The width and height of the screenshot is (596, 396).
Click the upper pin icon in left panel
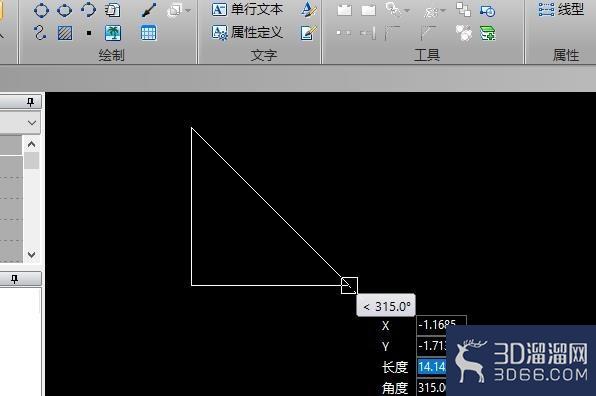(30, 102)
